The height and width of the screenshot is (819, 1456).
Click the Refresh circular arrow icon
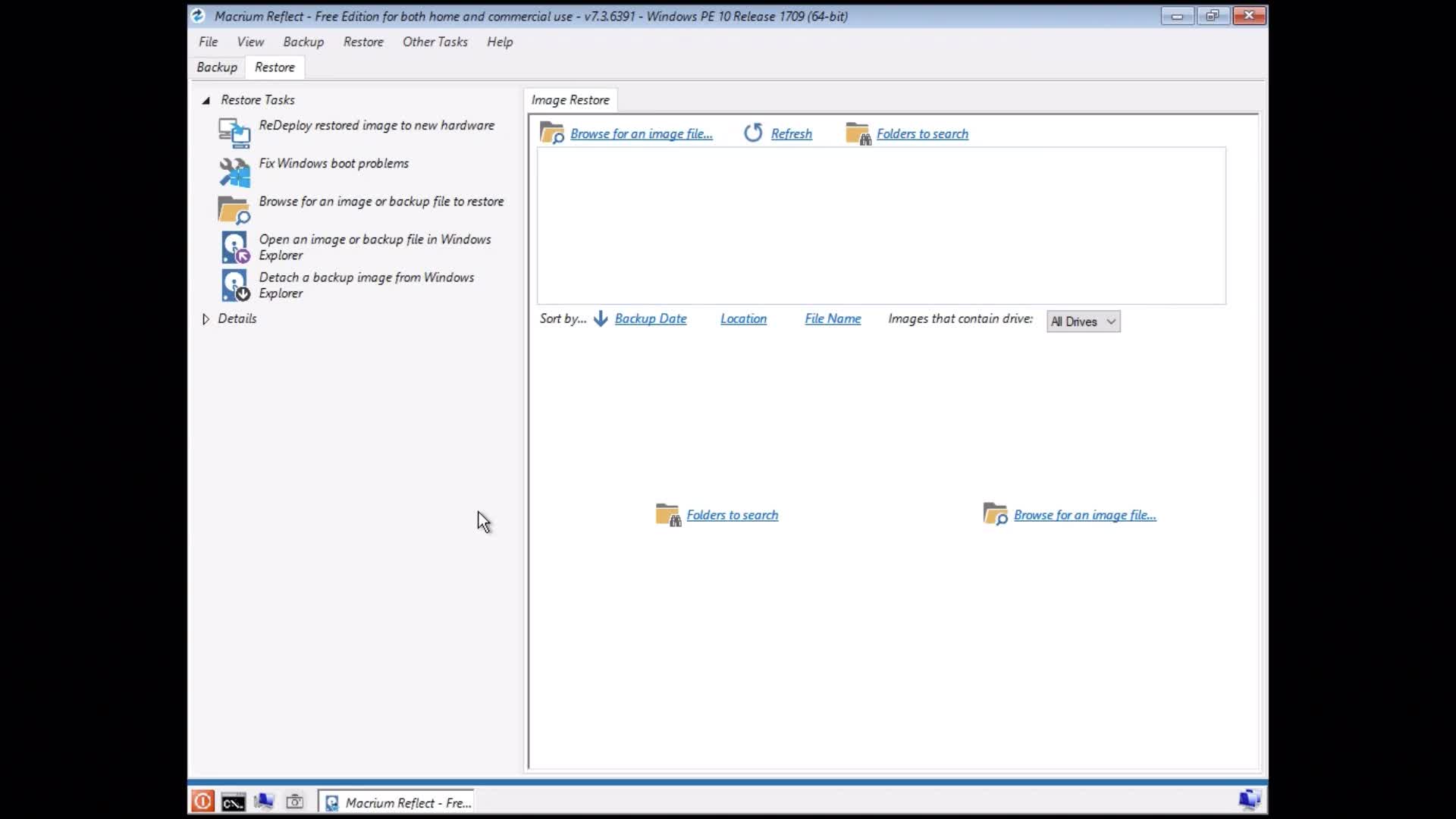pyautogui.click(x=753, y=133)
